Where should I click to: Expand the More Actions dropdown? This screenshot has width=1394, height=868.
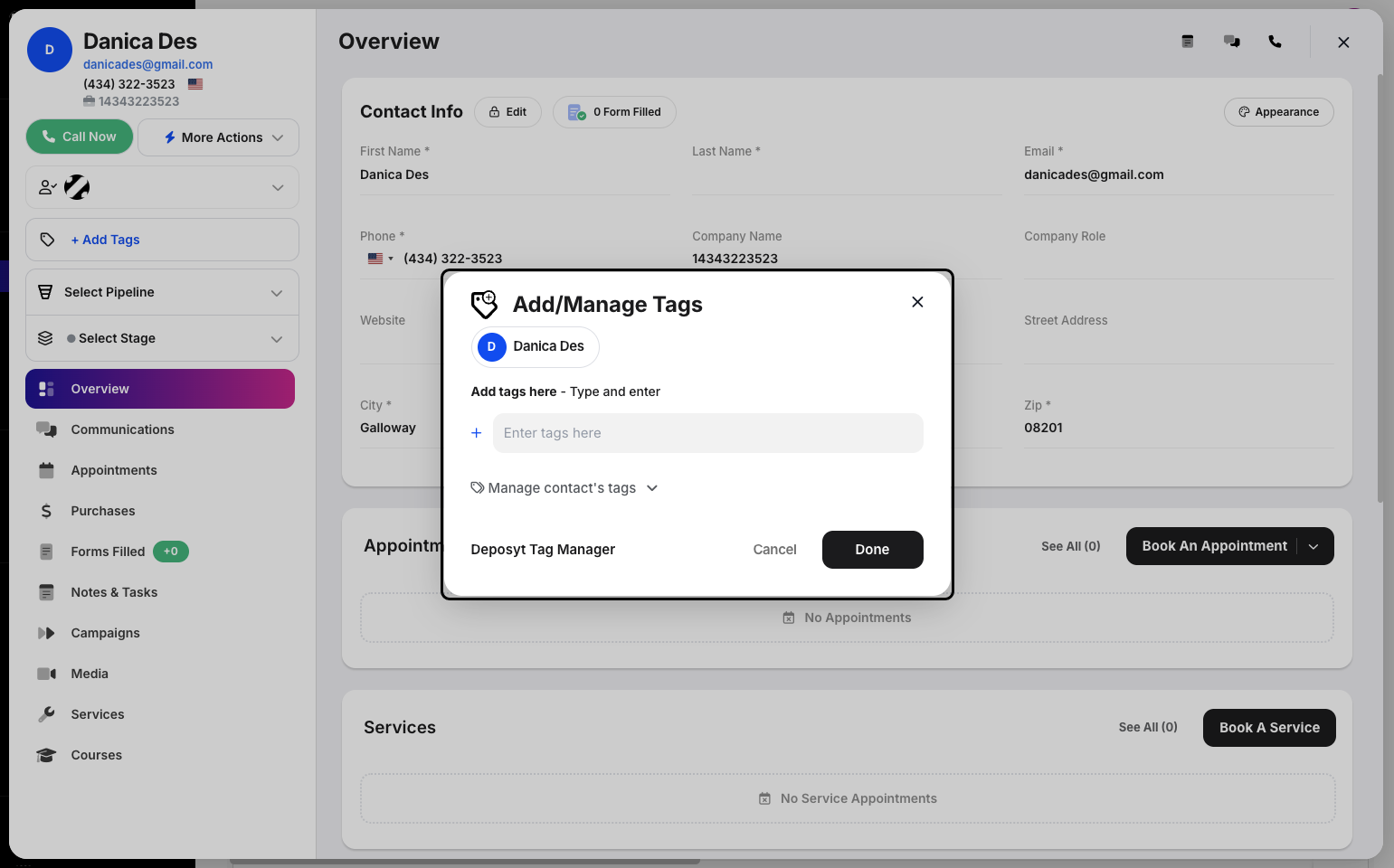click(x=218, y=137)
